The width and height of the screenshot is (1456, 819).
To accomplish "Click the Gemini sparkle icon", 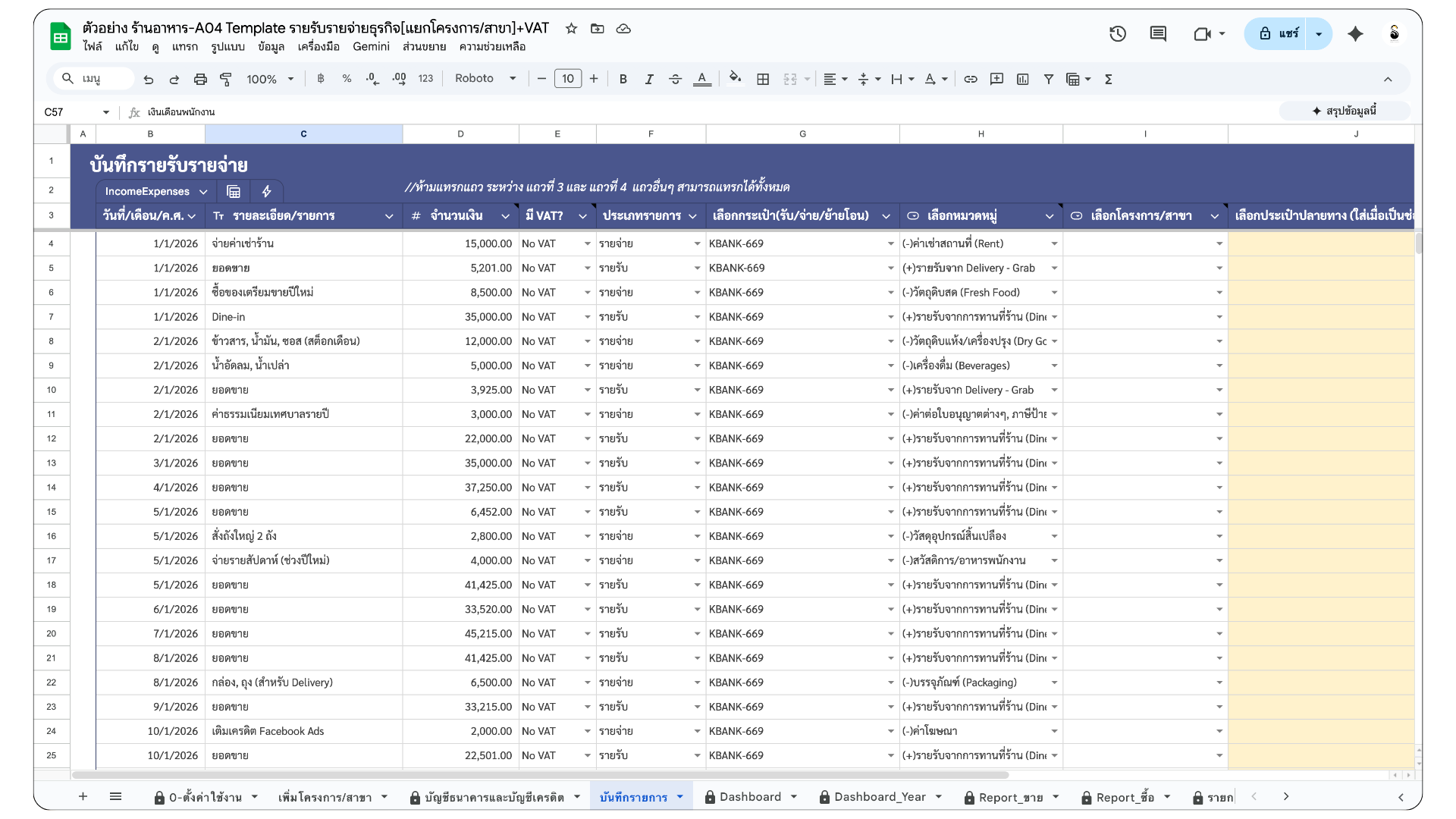I will (1355, 33).
